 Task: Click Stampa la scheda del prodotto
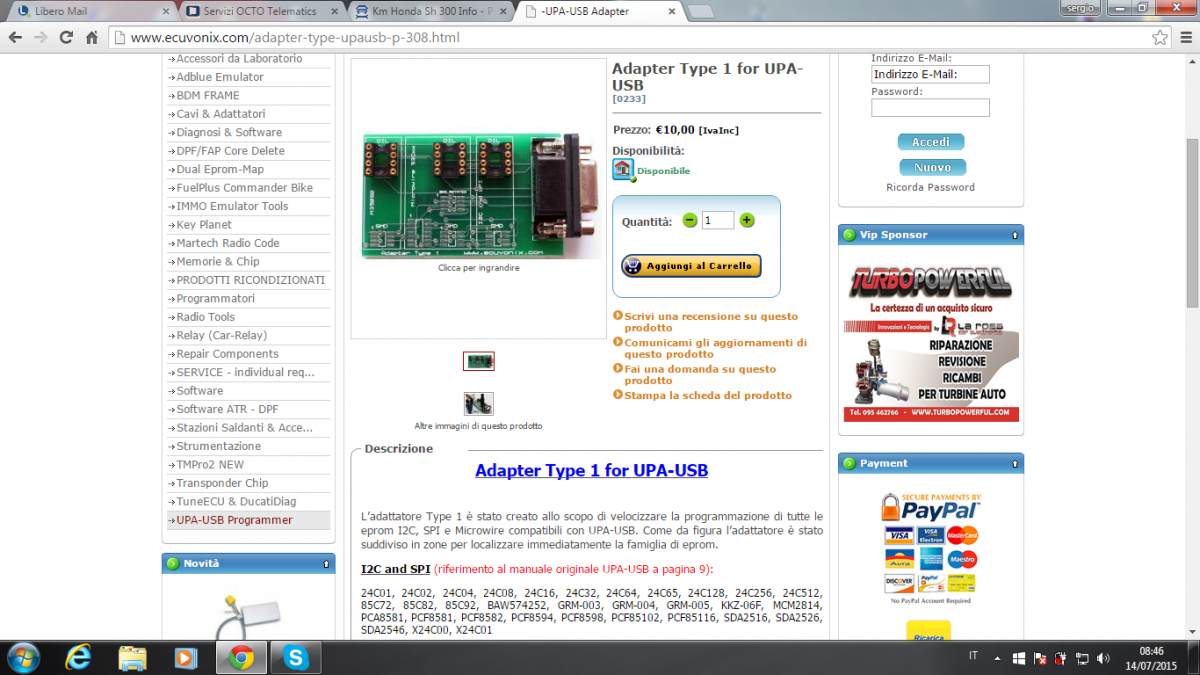coord(708,395)
